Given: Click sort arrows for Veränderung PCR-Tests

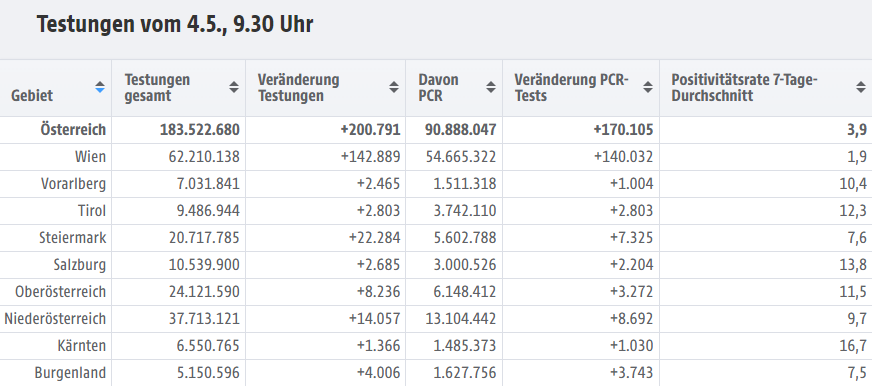Looking at the screenshot, I should click(x=648, y=87).
